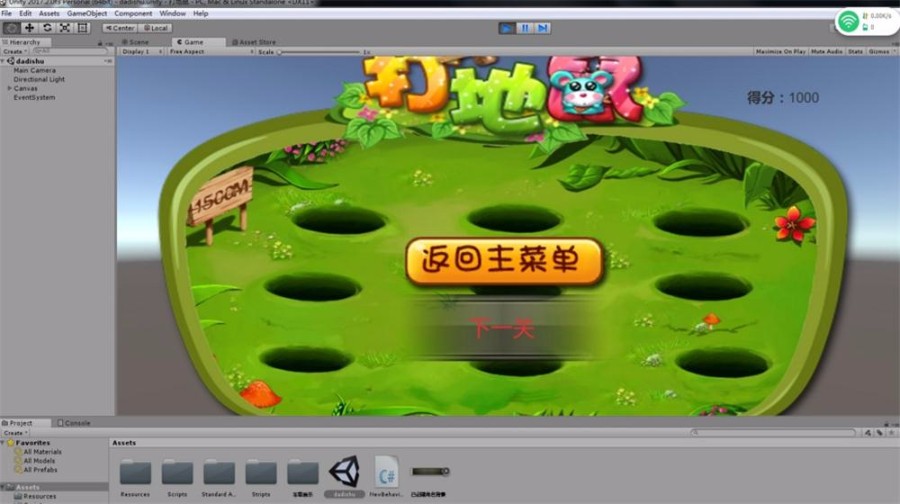Select Main Camera in Hierarchy
The image size is (900, 504).
[34, 70]
